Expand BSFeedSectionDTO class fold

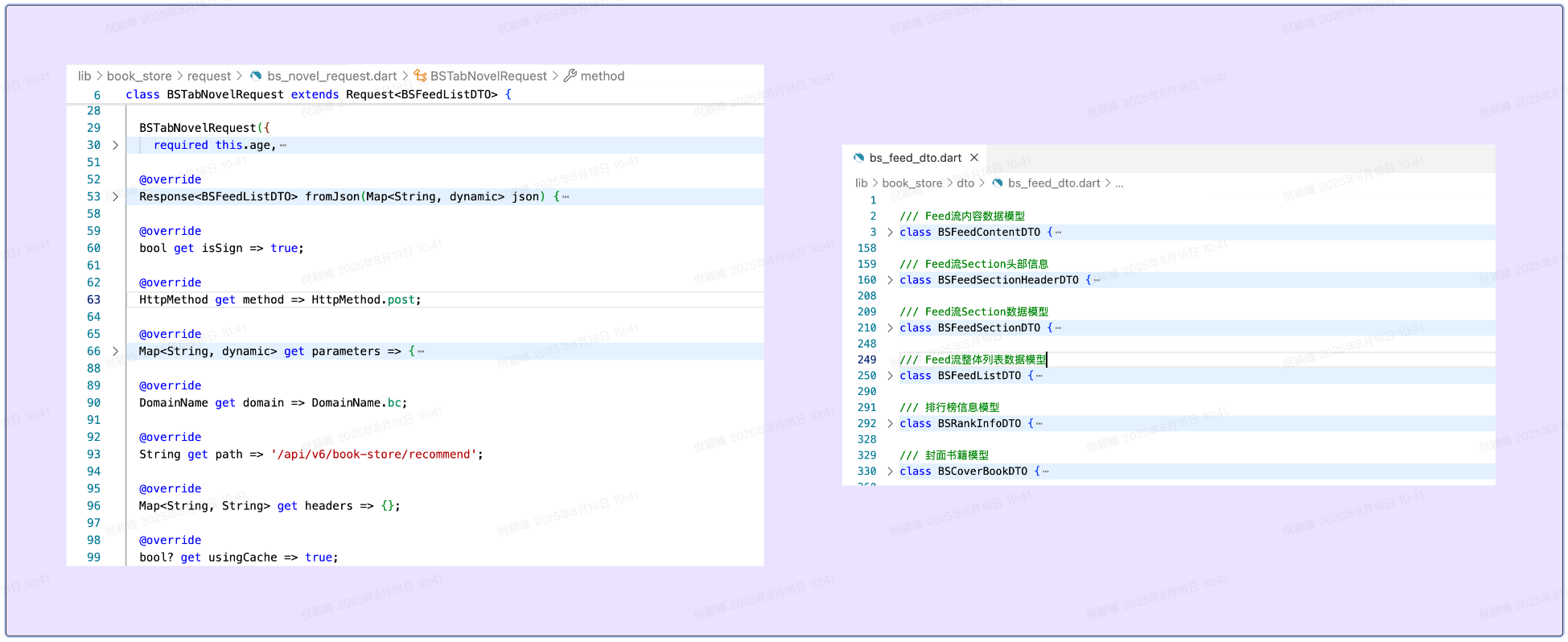tap(890, 328)
